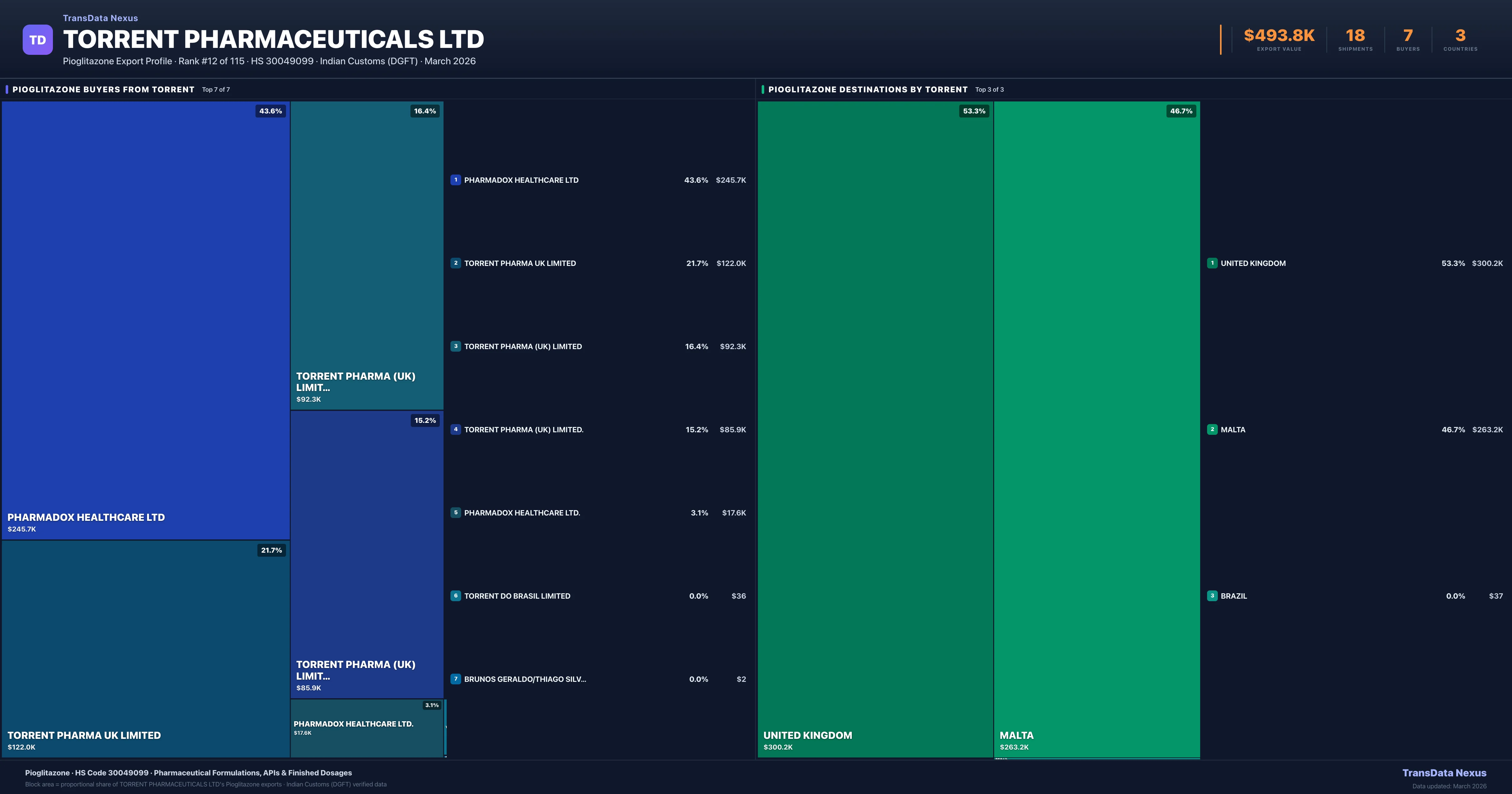
Task: Open the TransData Nexus link in header
Action: 100,18
